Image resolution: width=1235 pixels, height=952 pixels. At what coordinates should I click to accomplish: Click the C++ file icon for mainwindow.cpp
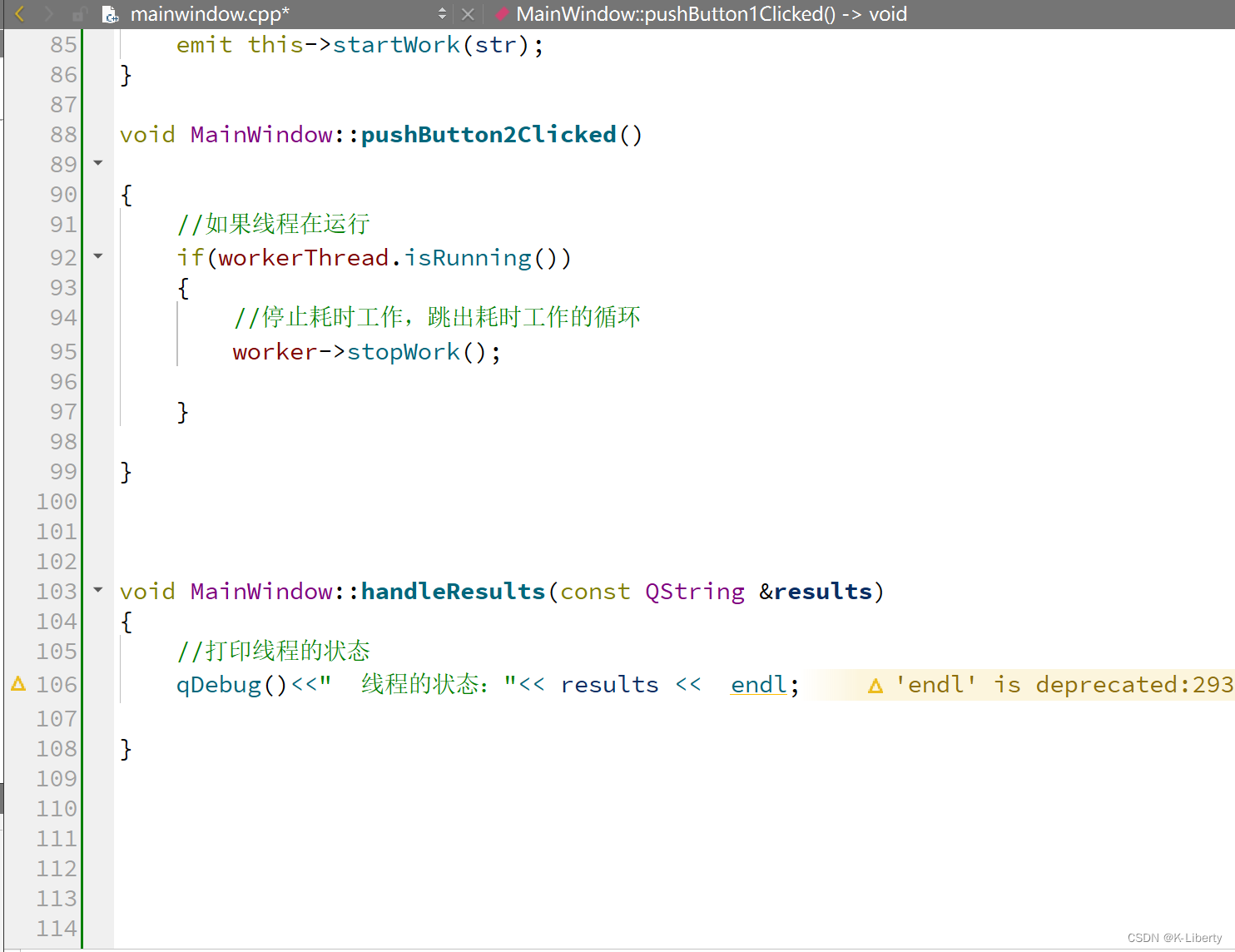click(110, 14)
